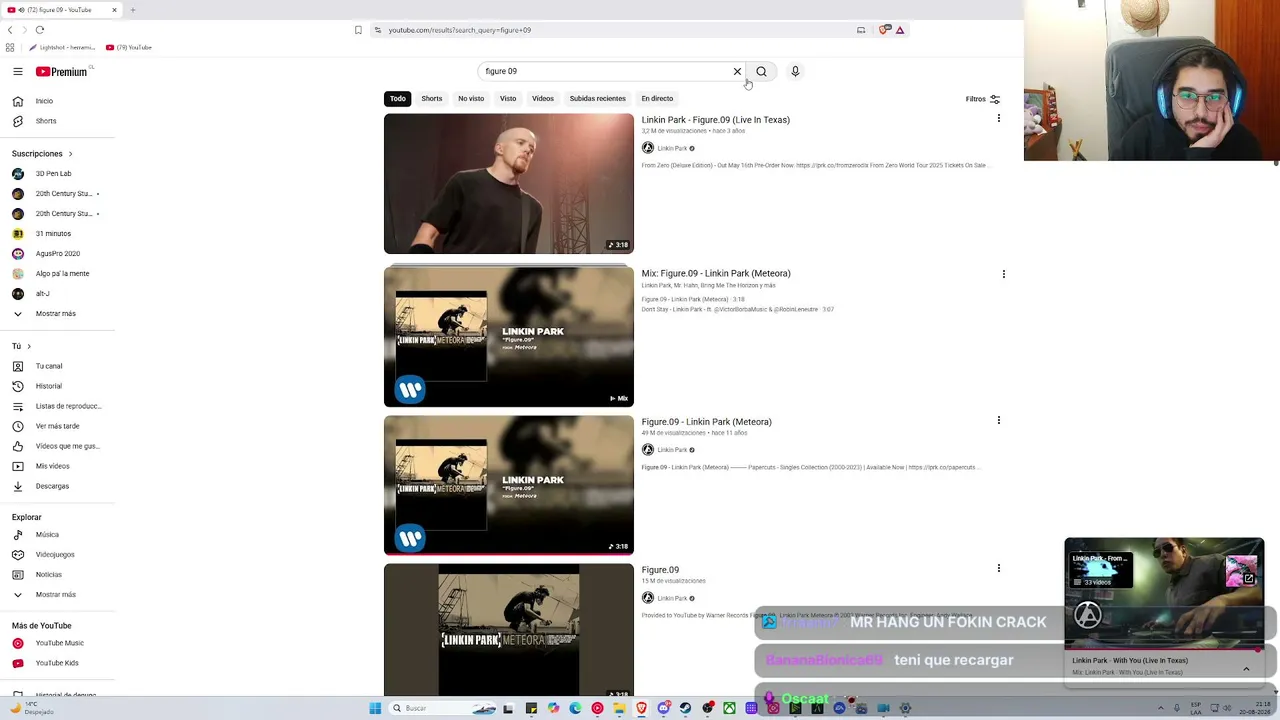Image resolution: width=1280 pixels, height=720 pixels.
Task: Open the Lightshot bookmark
Action: (62, 47)
